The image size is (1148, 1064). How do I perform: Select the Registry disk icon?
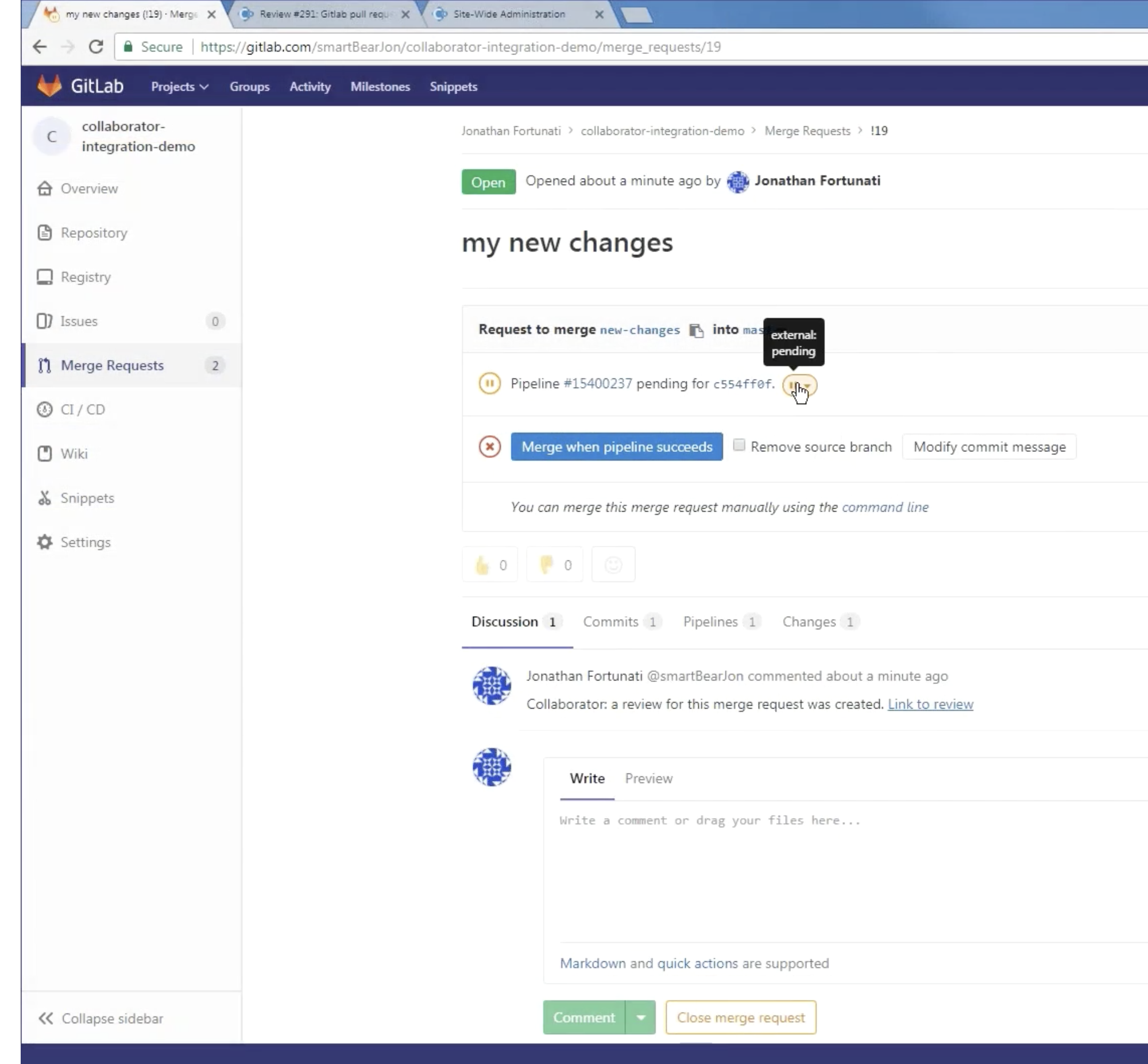click(x=45, y=277)
